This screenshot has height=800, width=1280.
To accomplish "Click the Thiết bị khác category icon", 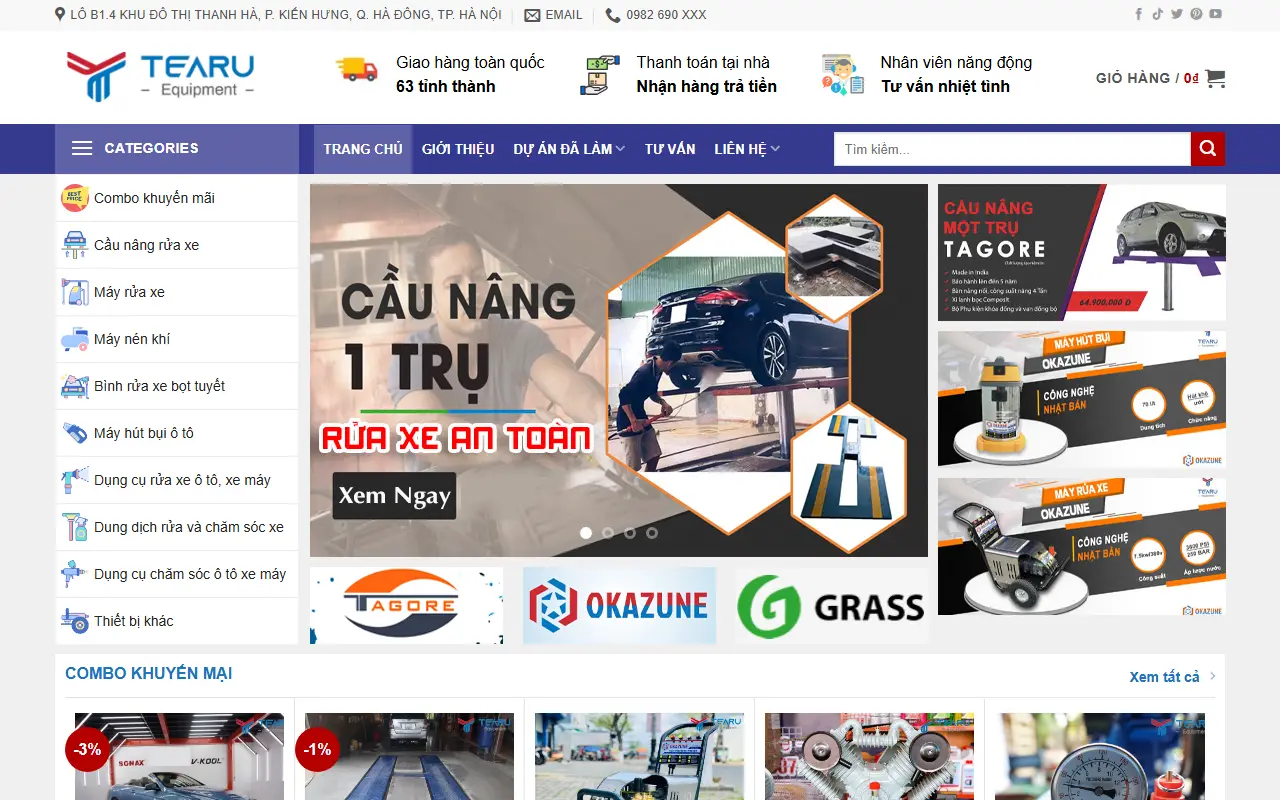I will coord(75,621).
